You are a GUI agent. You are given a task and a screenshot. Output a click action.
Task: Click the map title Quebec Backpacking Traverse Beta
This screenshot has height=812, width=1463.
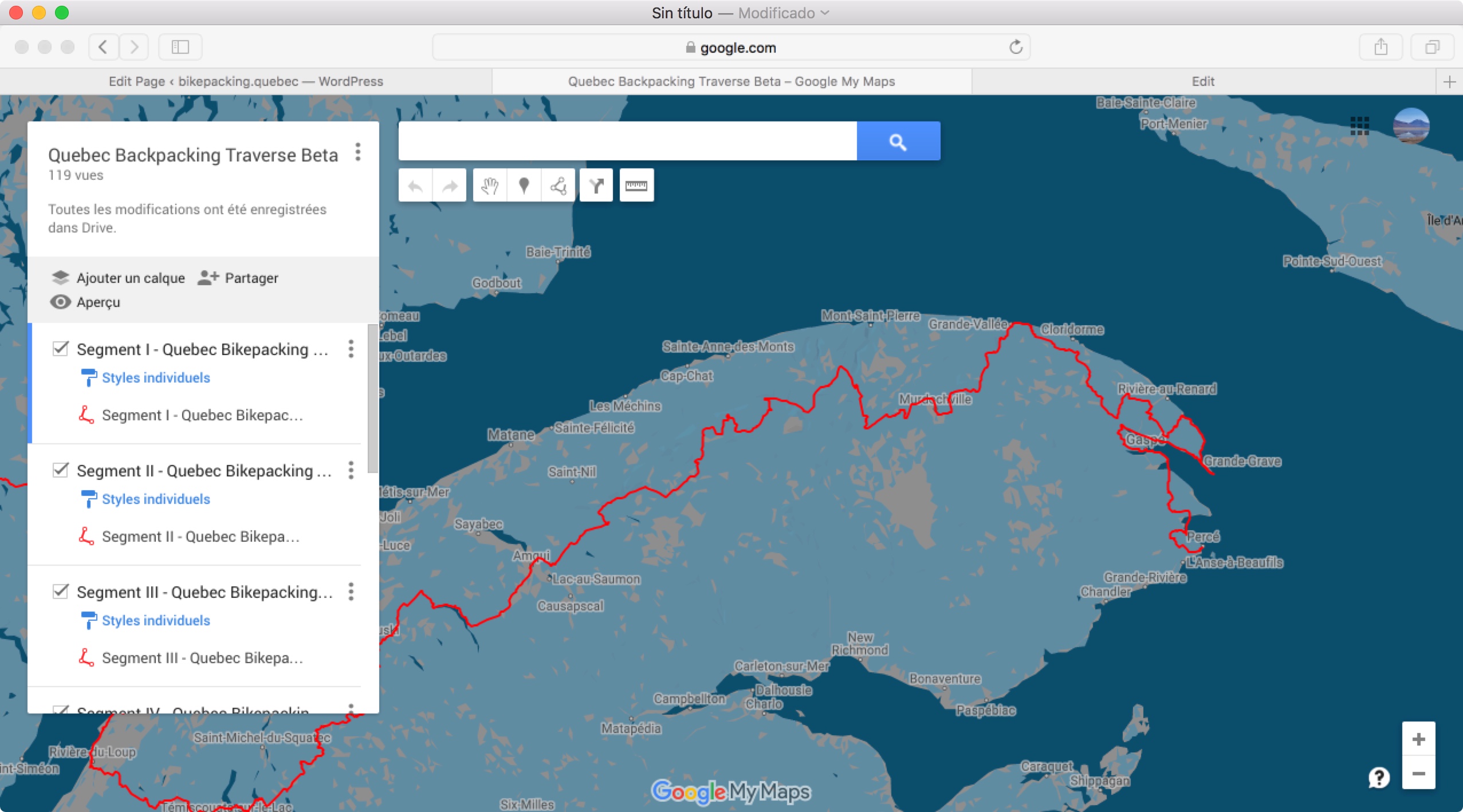click(193, 155)
